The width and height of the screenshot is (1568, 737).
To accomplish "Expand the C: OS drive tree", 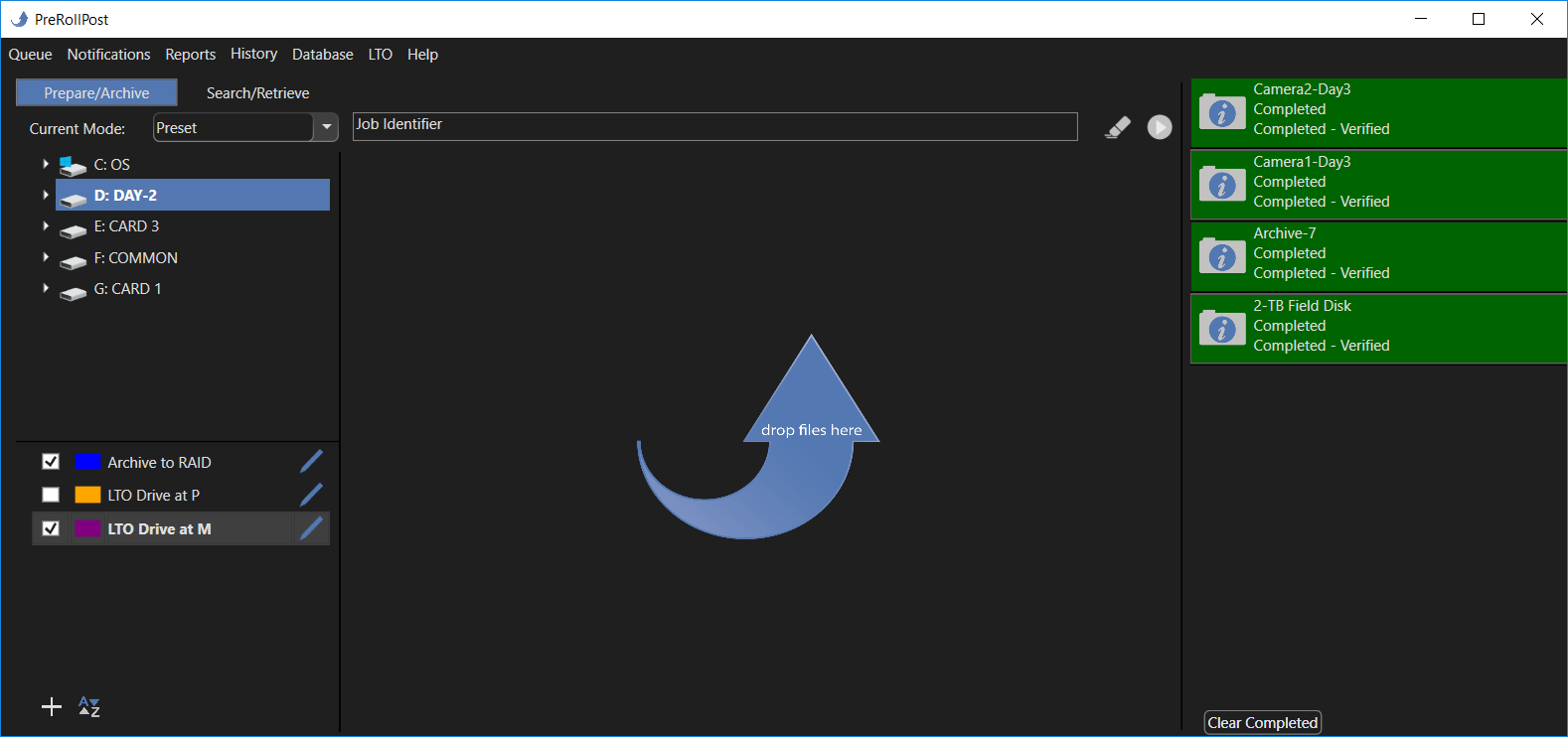I will (x=46, y=164).
